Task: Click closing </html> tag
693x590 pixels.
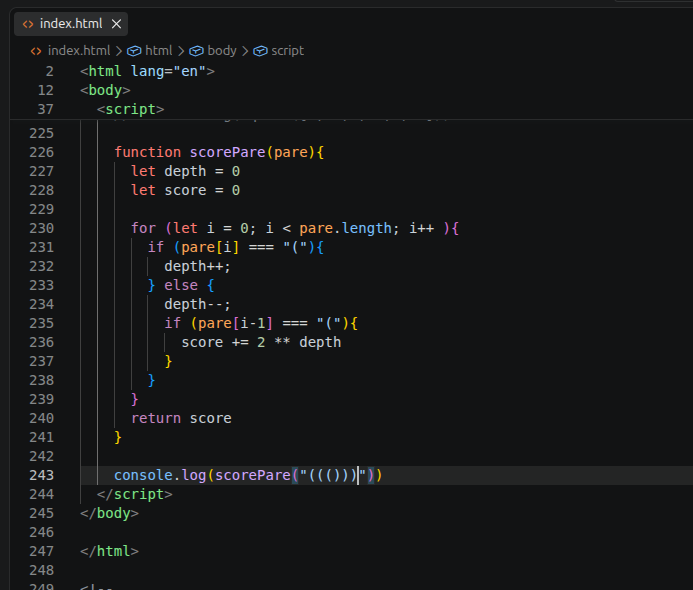Action: pos(109,551)
